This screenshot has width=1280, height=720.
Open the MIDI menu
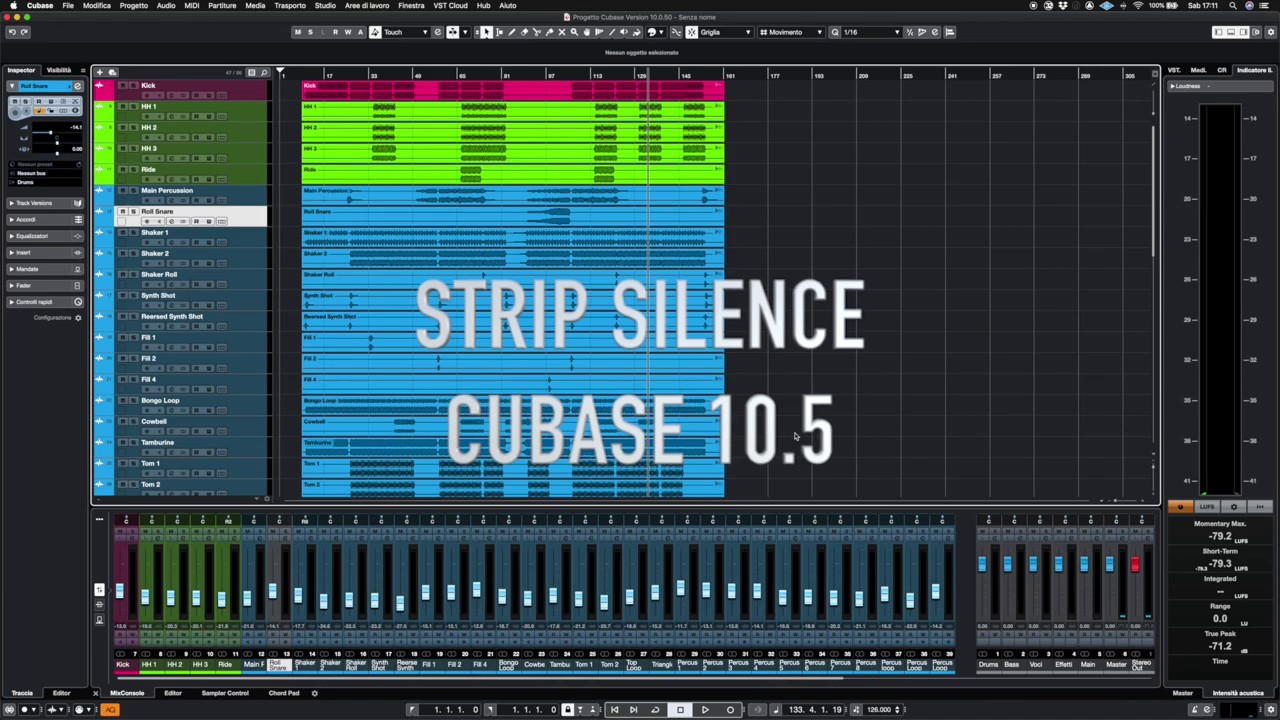coord(193,5)
